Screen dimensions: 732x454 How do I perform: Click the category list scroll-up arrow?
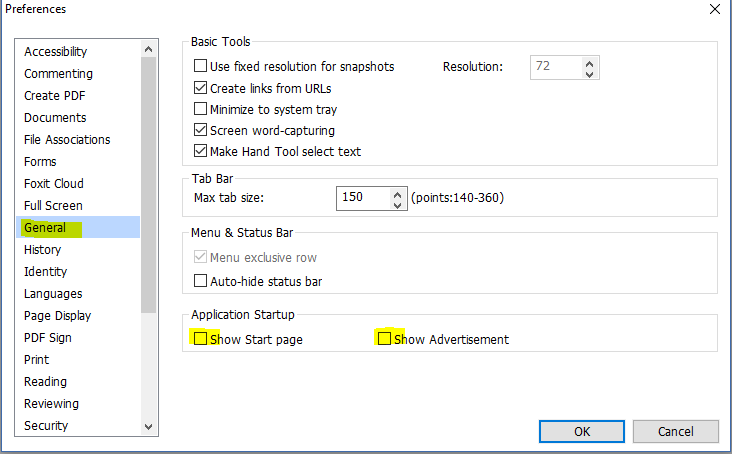pyautogui.click(x=148, y=49)
